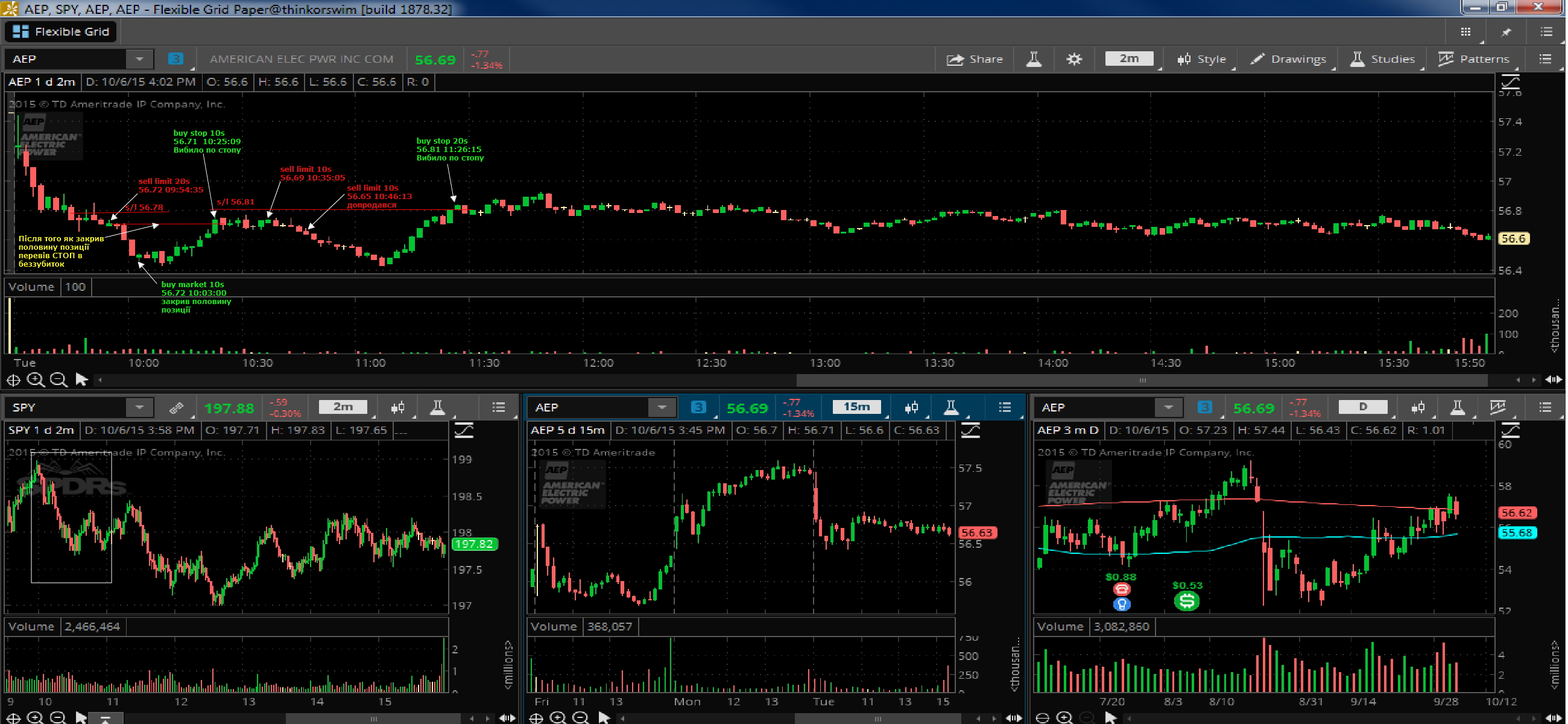This screenshot has width=1568, height=724.
Task: Click the green dividend dollar icon $0.53
Action: coord(1186,601)
